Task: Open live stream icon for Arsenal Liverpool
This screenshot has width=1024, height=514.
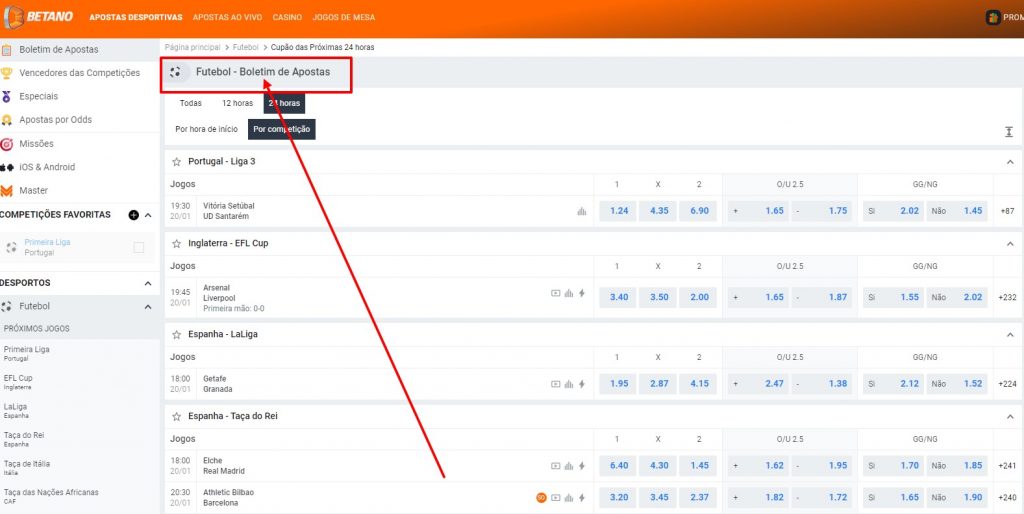Action: tap(556, 293)
